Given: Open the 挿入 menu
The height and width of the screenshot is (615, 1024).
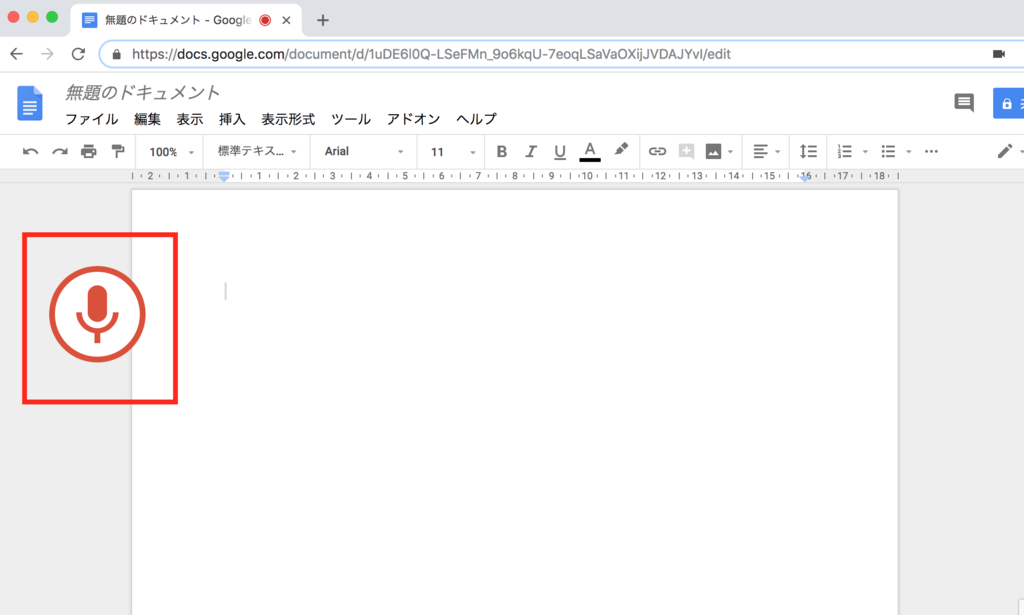Looking at the screenshot, I should (231, 118).
